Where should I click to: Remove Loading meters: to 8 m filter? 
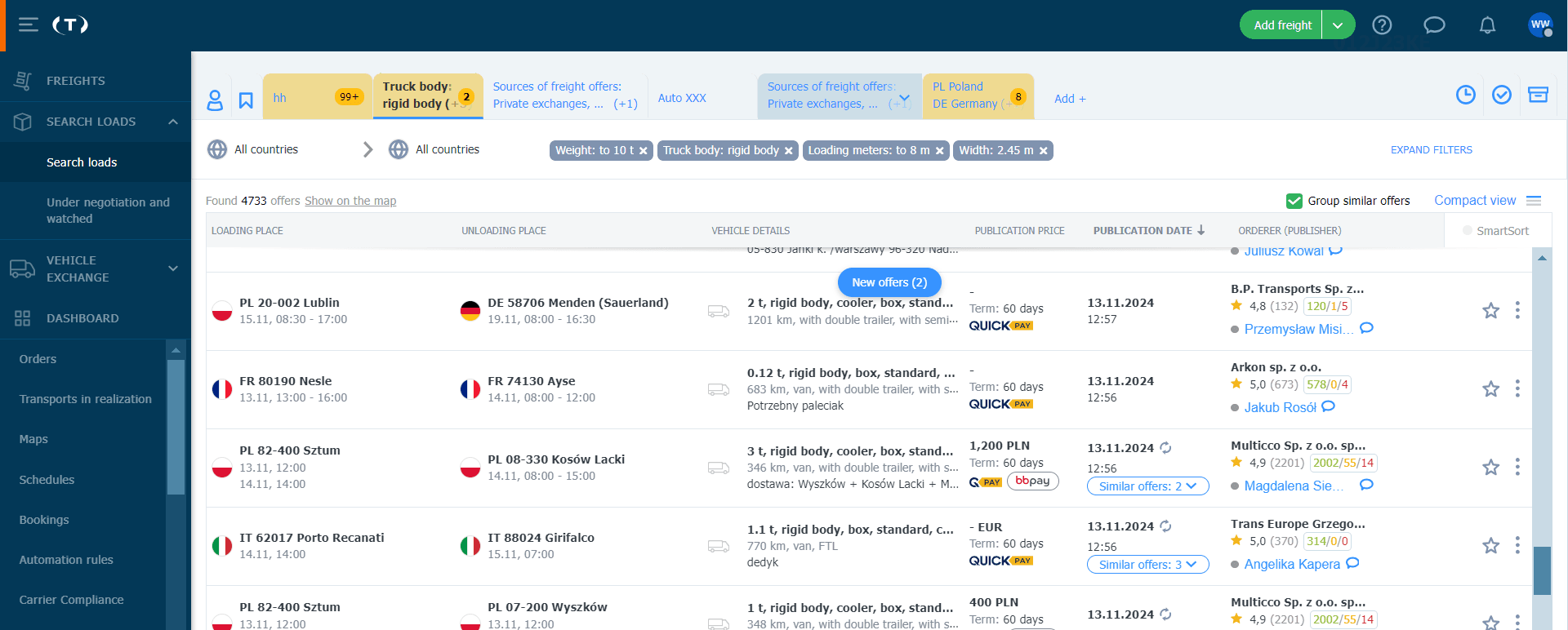pos(940,151)
